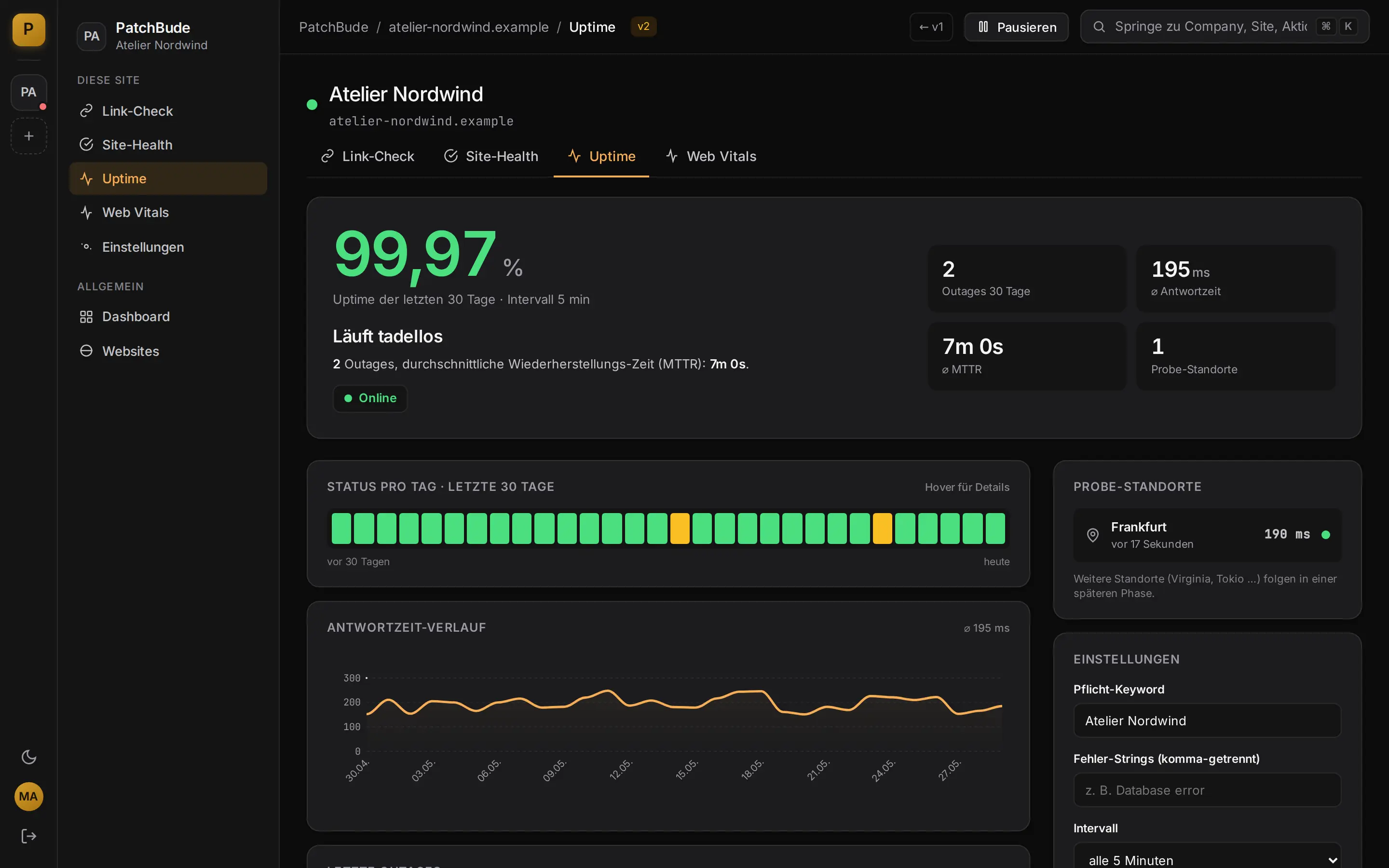Click the first yellow day bar
The height and width of the screenshot is (868, 1389).
tap(680, 528)
